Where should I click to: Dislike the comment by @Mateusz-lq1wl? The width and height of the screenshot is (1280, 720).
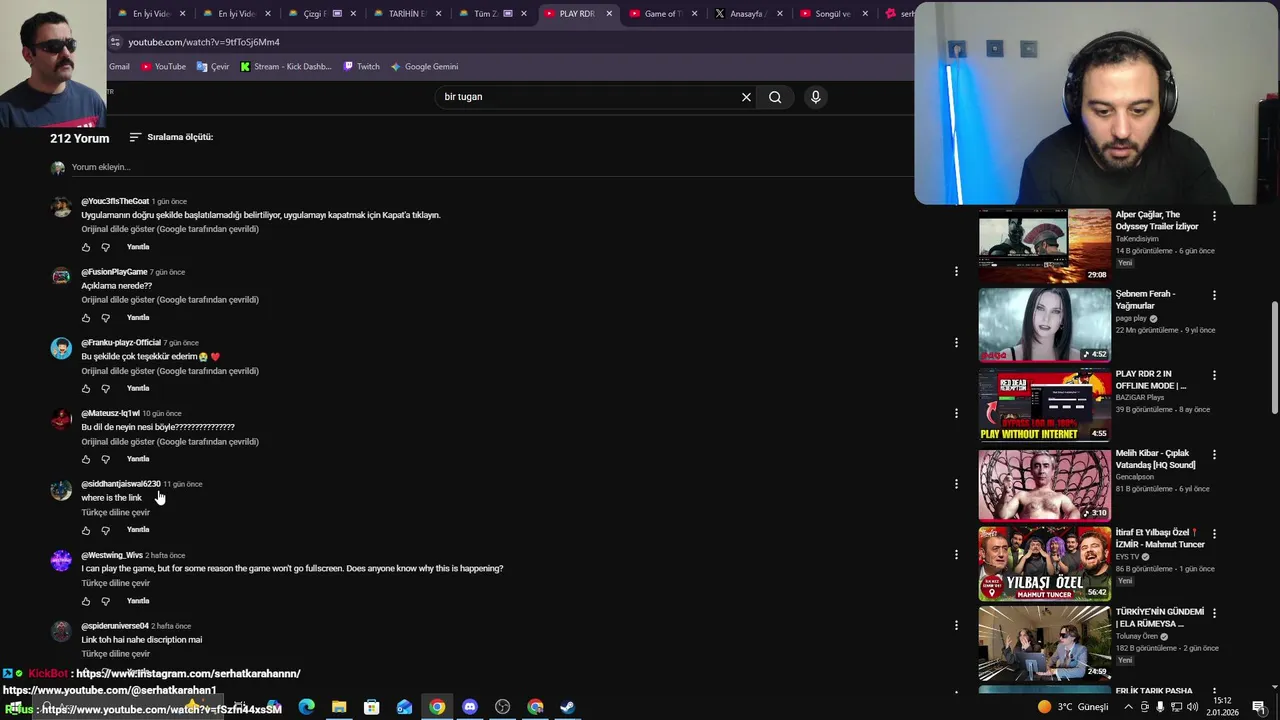[x=106, y=460]
